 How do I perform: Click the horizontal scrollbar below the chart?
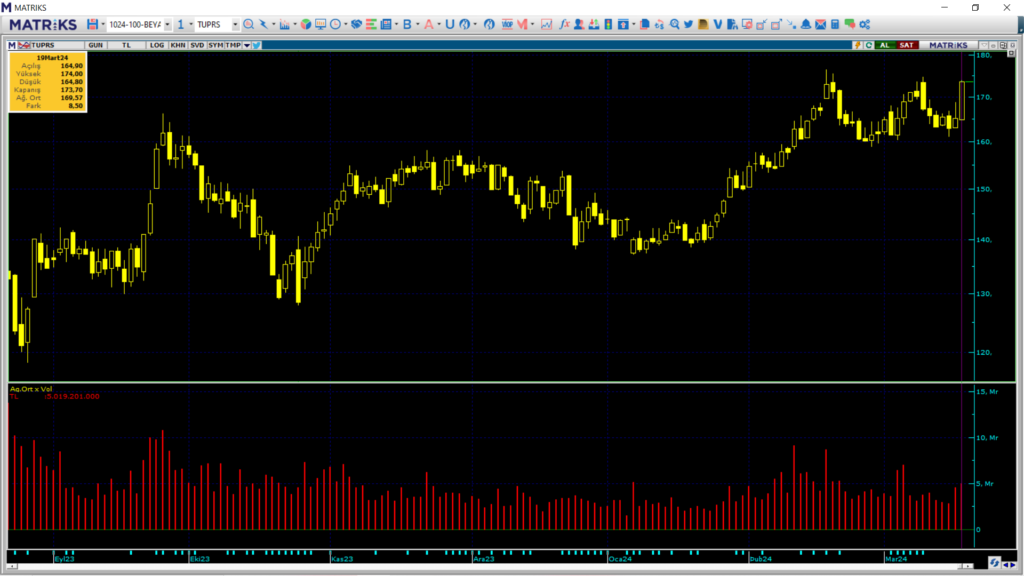click(x=488, y=566)
